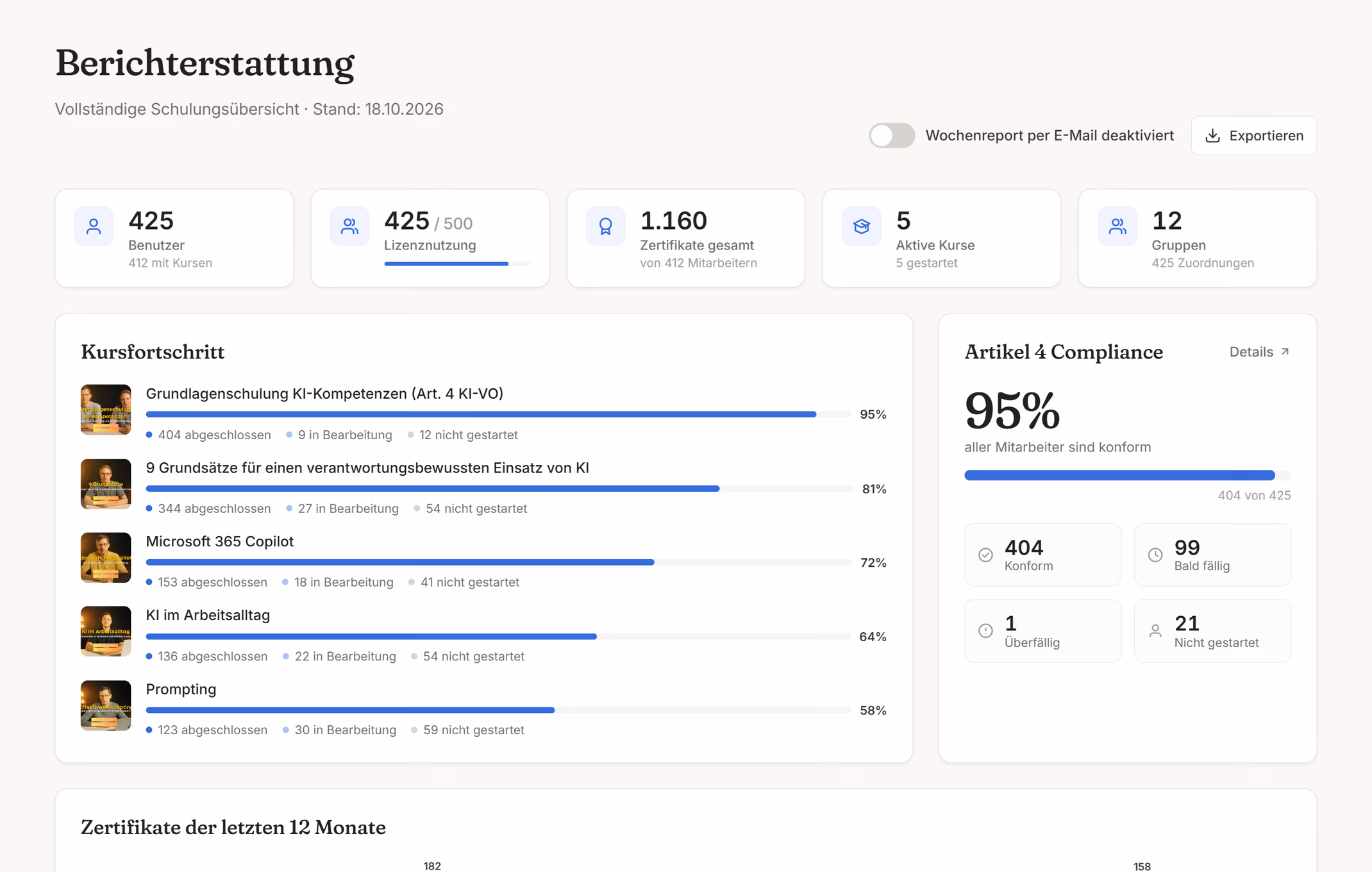Click the person icon in the Nicht gestartet tile
The image size is (1372, 872).
1155,631
